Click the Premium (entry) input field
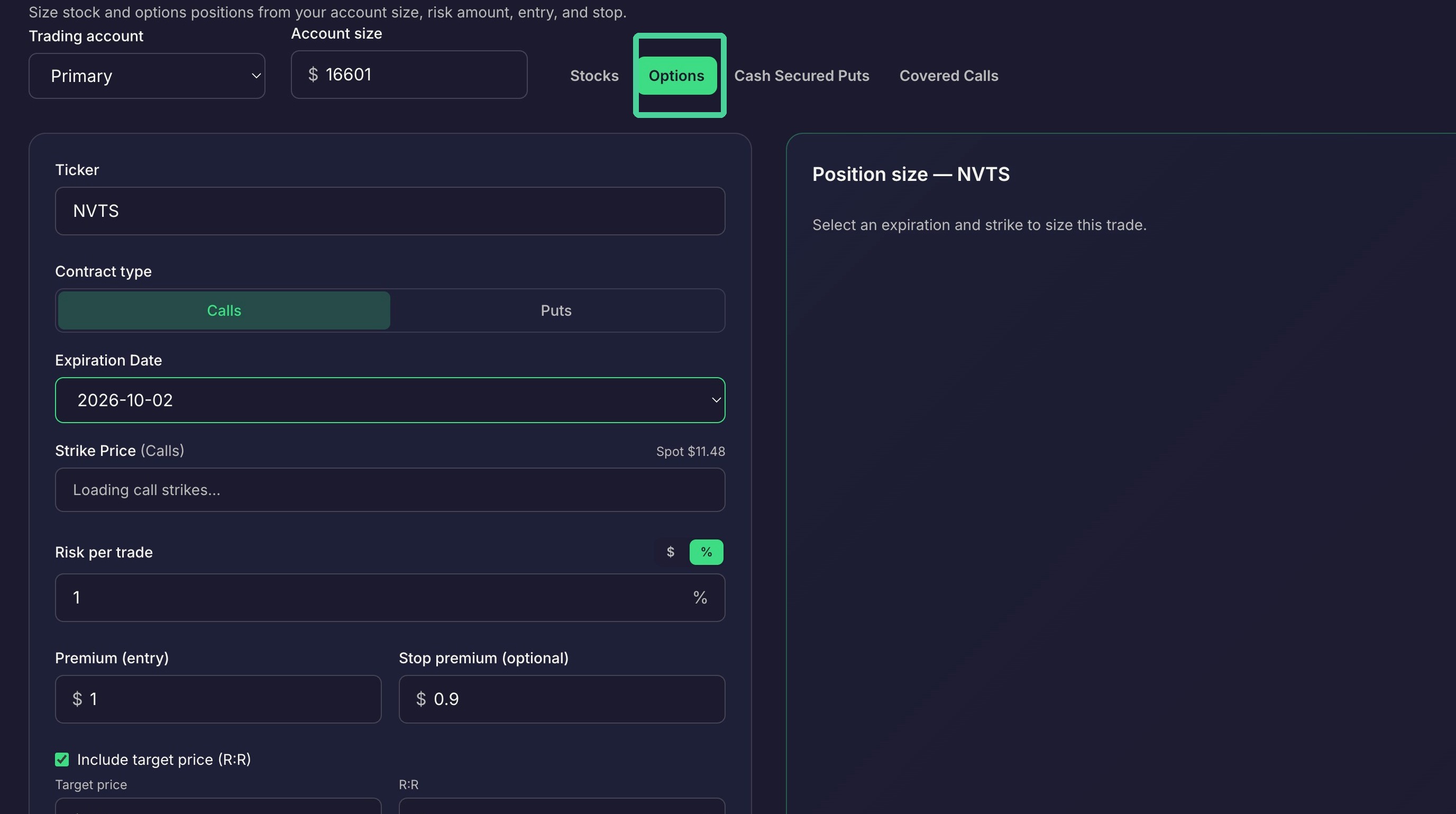Screen dimensions: 1456x814 pos(218,699)
